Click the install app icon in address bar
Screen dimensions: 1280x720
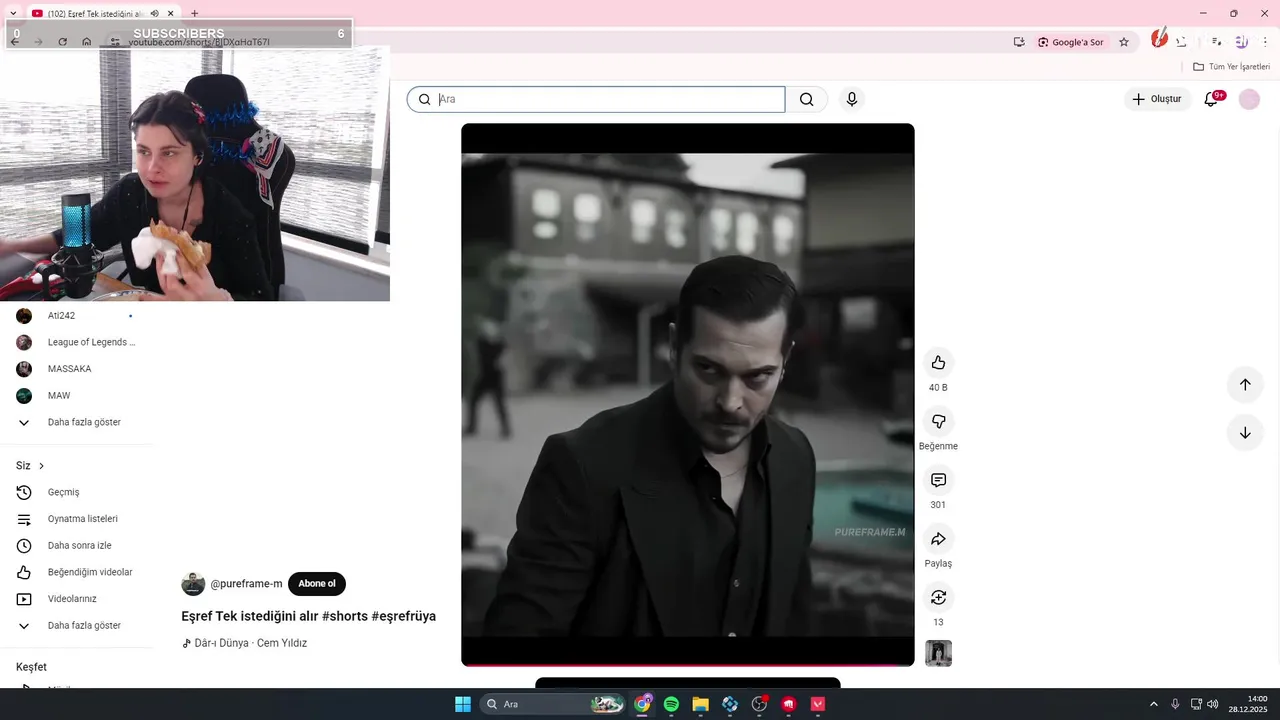1019,42
